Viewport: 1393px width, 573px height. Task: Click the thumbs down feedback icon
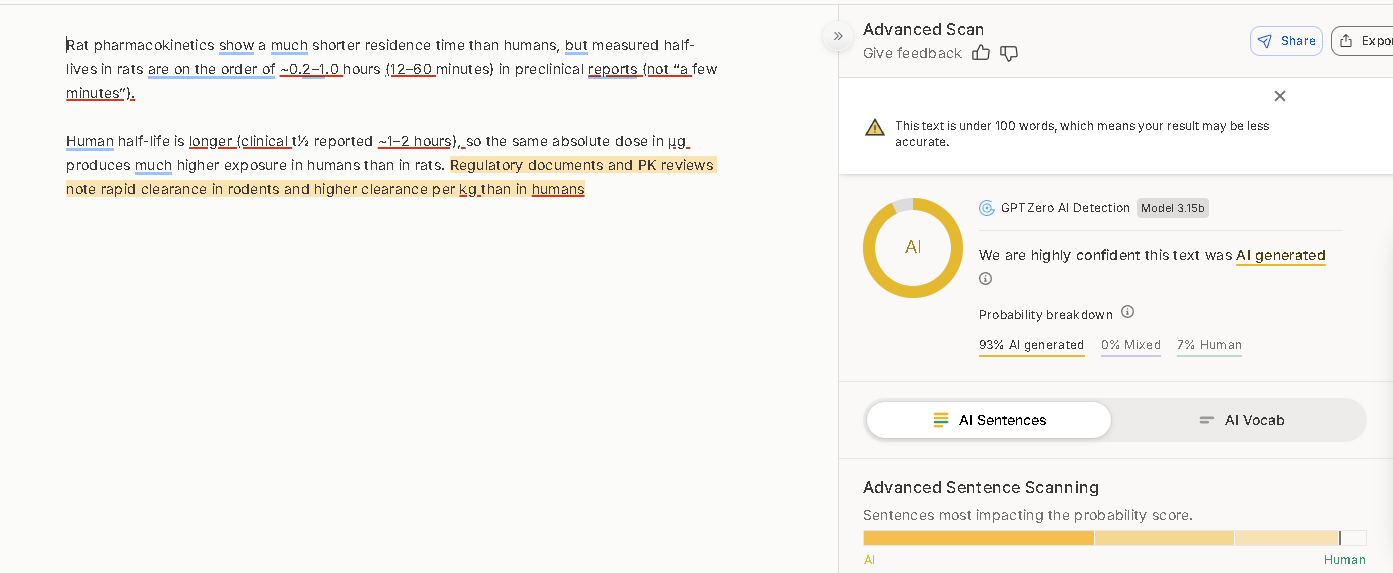coord(1009,53)
